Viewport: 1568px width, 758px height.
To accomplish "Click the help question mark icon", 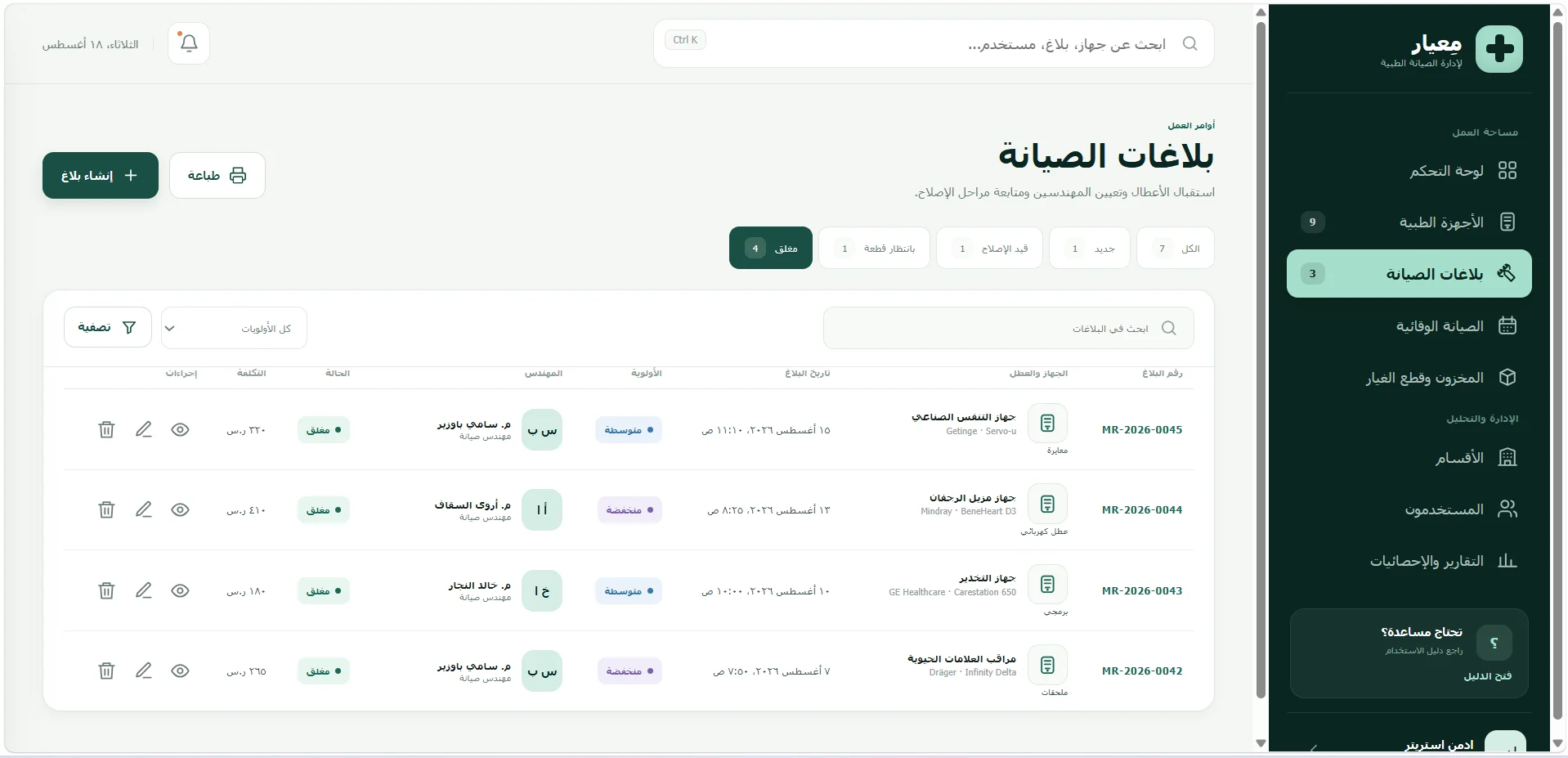I will [x=1494, y=643].
